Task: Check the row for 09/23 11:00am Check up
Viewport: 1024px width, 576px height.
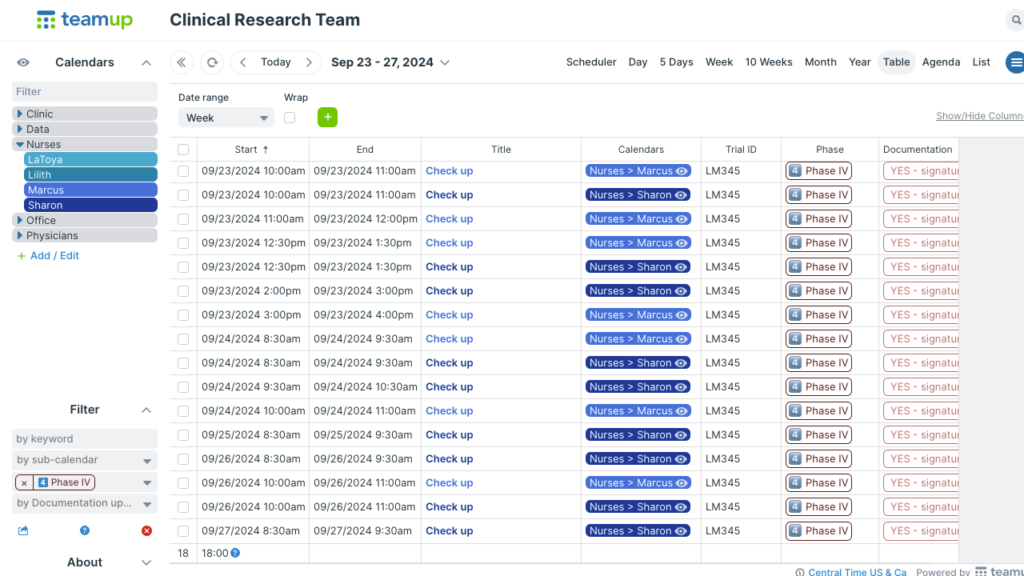Action: (x=184, y=219)
